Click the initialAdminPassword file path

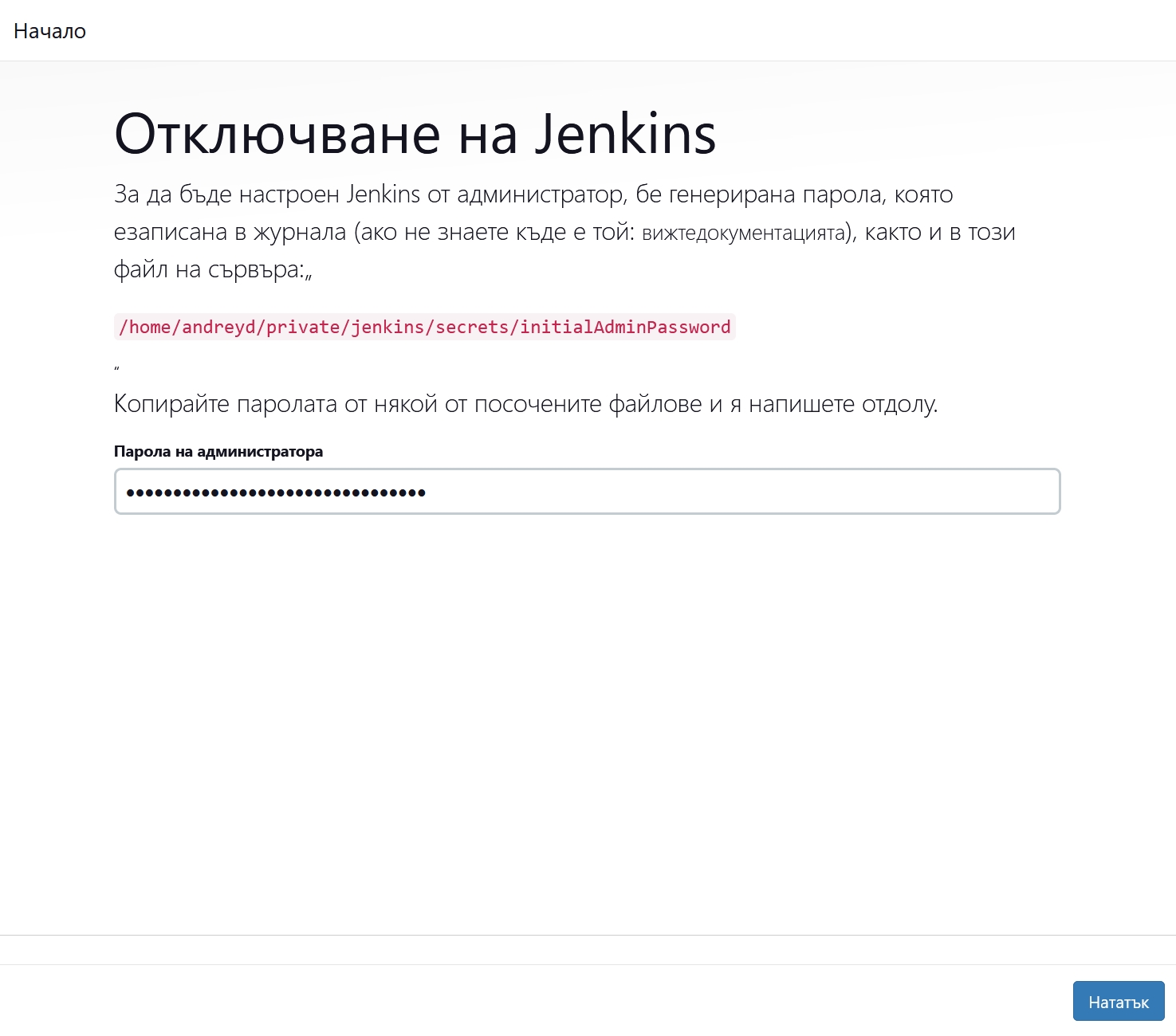pyautogui.click(x=425, y=327)
